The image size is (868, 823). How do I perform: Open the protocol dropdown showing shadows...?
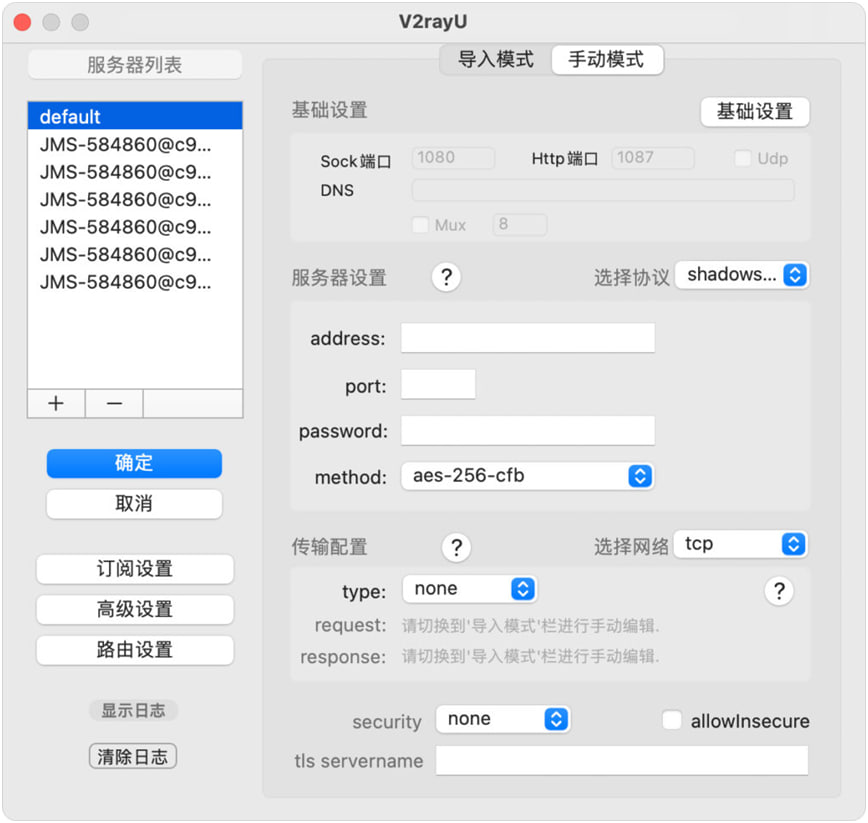[x=742, y=275]
